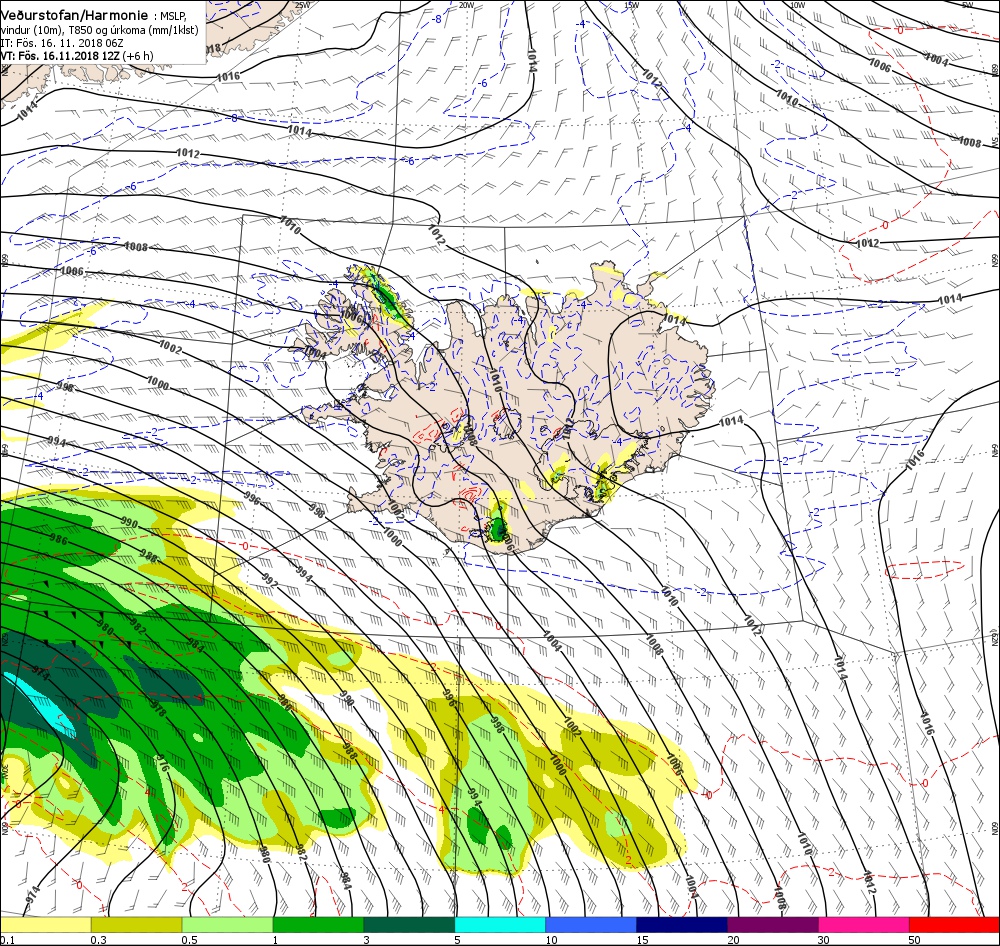
Task: Click the '976' isobar label
Action: 163,764
